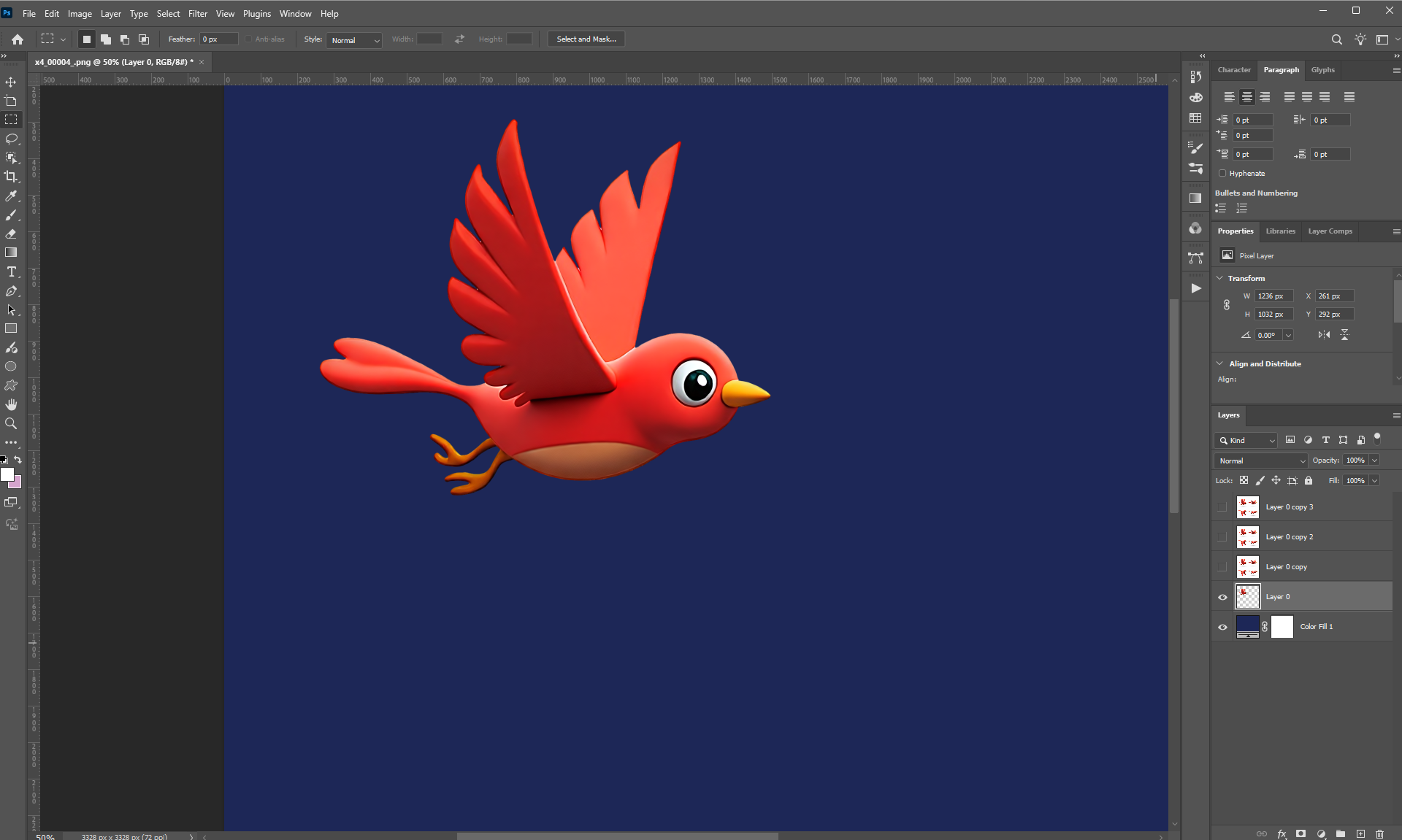Hide the Layer 0 visibility eye
The width and height of the screenshot is (1402, 840).
1222,597
